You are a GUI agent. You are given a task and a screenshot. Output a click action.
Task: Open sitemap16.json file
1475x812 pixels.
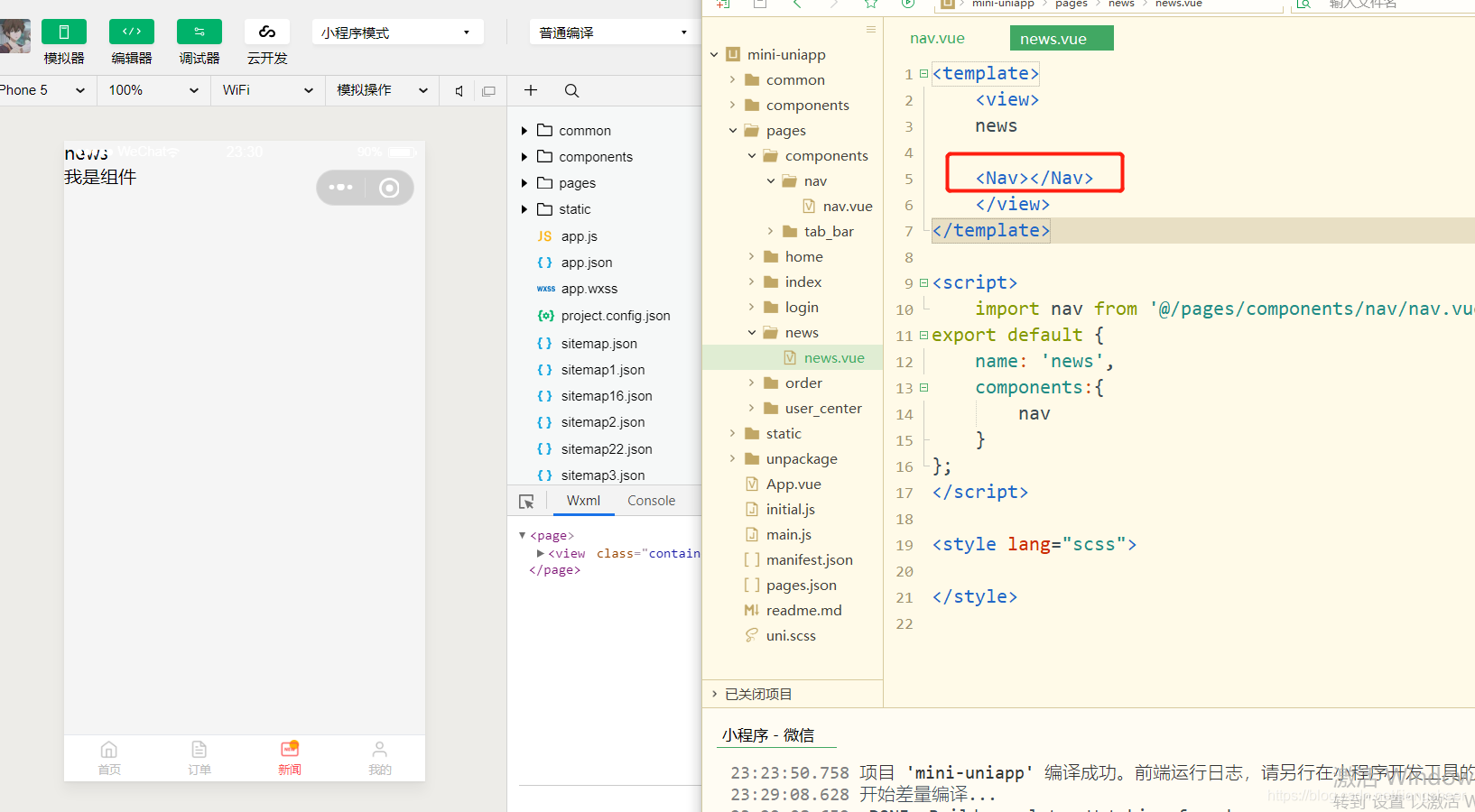(x=606, y=396)
